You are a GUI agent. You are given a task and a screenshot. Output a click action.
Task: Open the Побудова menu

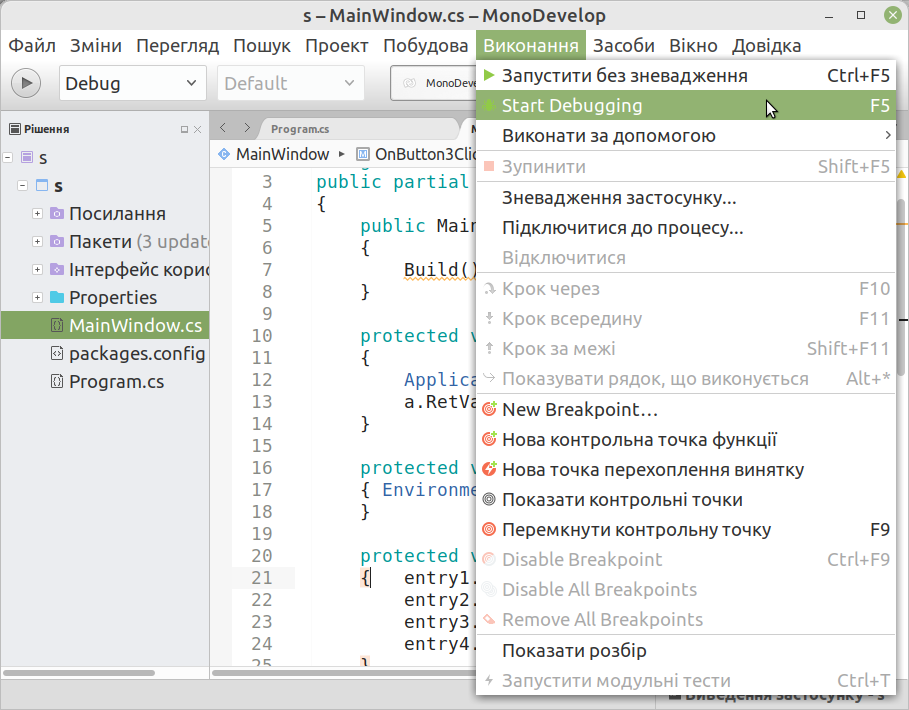(426, 45)
